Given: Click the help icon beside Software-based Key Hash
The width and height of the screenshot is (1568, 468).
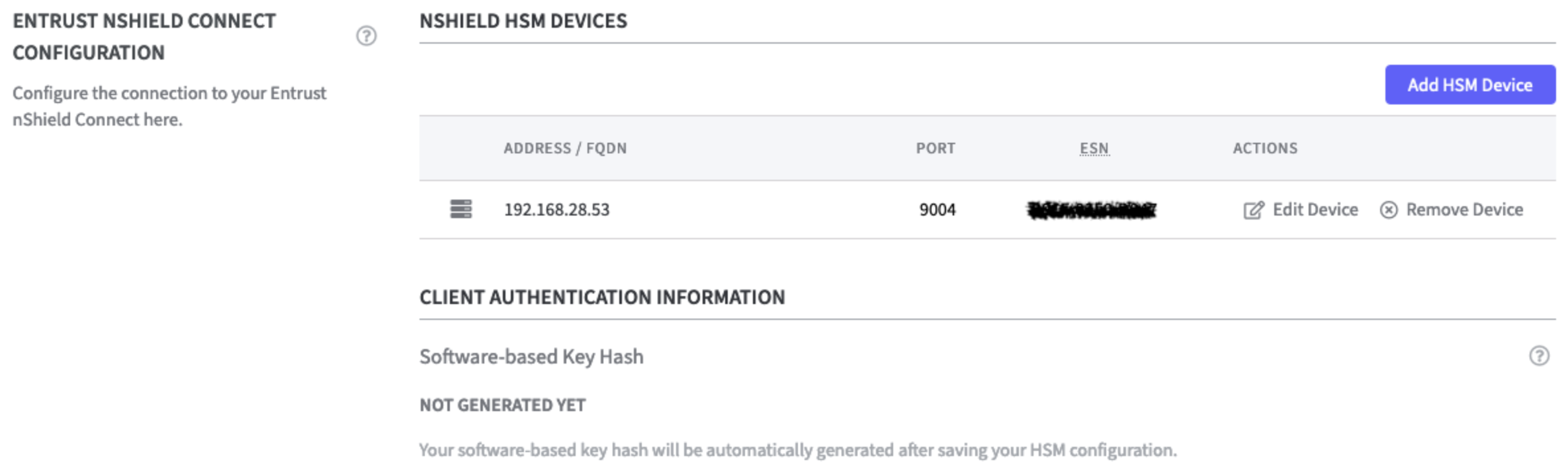Looking at the screenshot, I should click(1540, 355).
